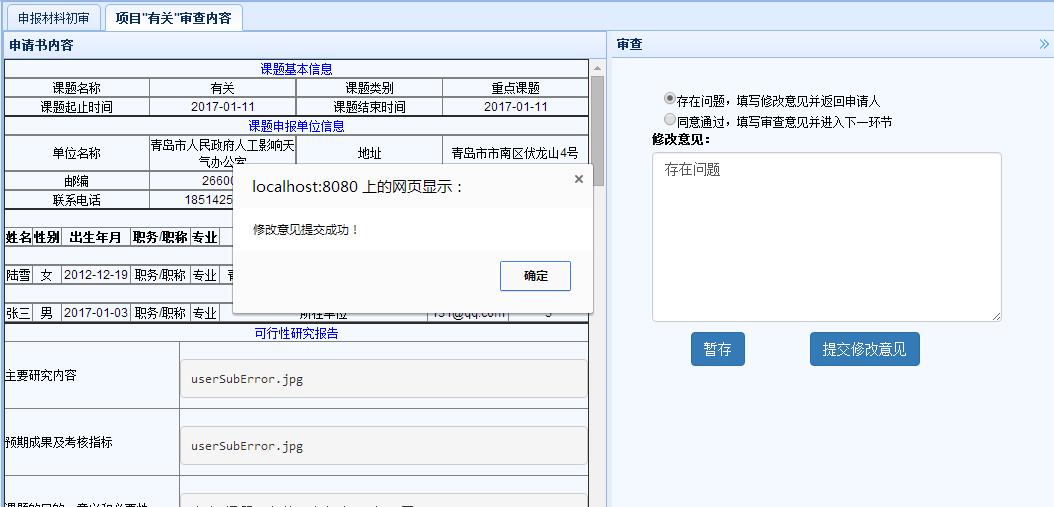Click the 修改意见提交成功 message text
Viewport: 1054px width, 507px height.
tap(306, 230)
